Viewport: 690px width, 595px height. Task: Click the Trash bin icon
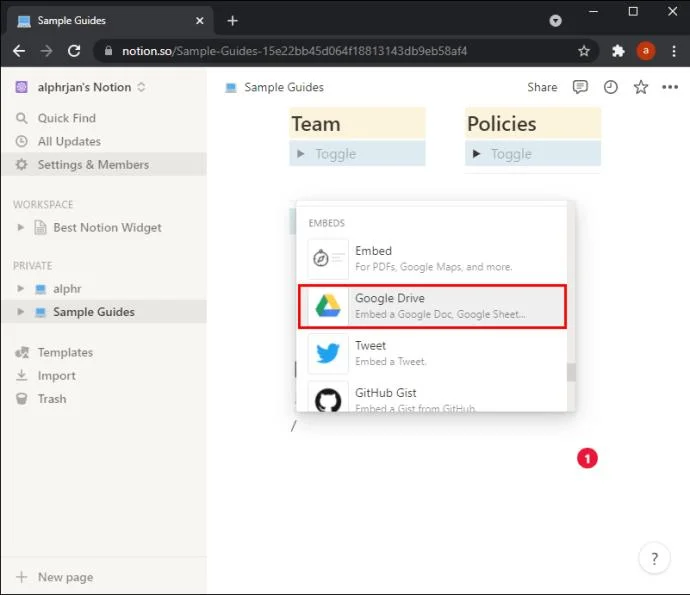(x=22, y=399)
